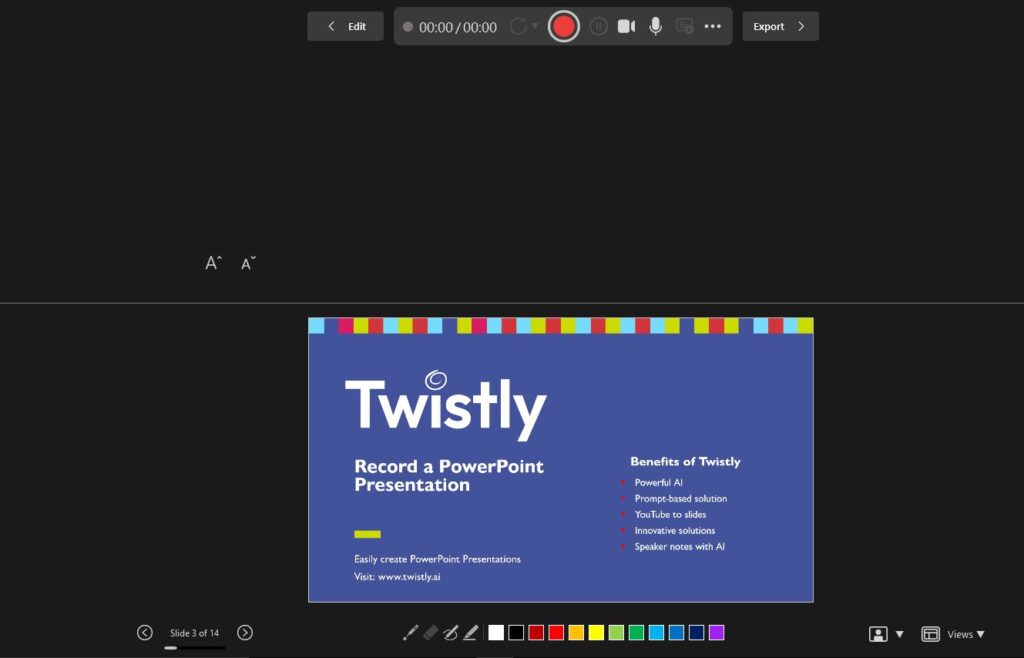The height and width of the screenshot is (658, 1024).
Task: Click the retake recording circular arrow
Action: click(x=518, y=27)
